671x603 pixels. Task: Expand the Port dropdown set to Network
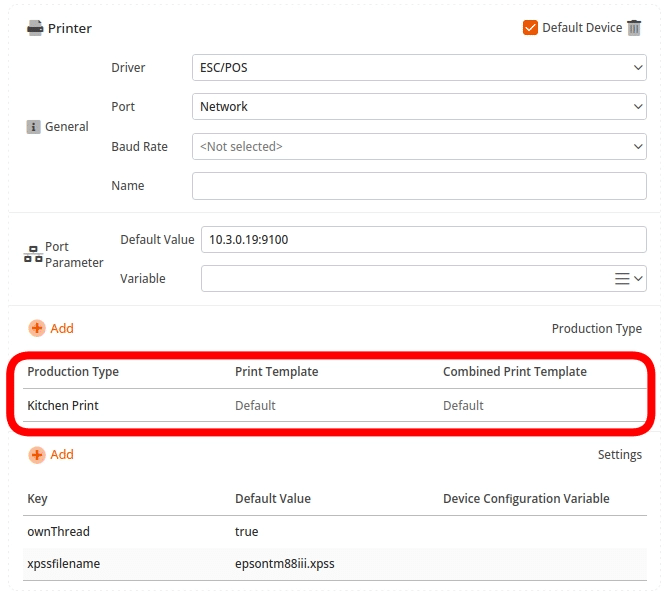pyautogui.click(x=418, y=107)
